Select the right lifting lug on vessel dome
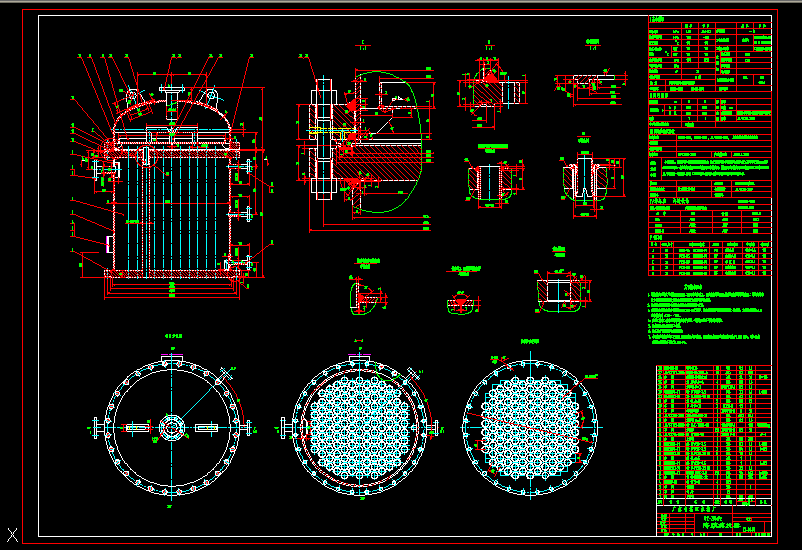This screenshot has width=802, height=550. tap(212, 95)
